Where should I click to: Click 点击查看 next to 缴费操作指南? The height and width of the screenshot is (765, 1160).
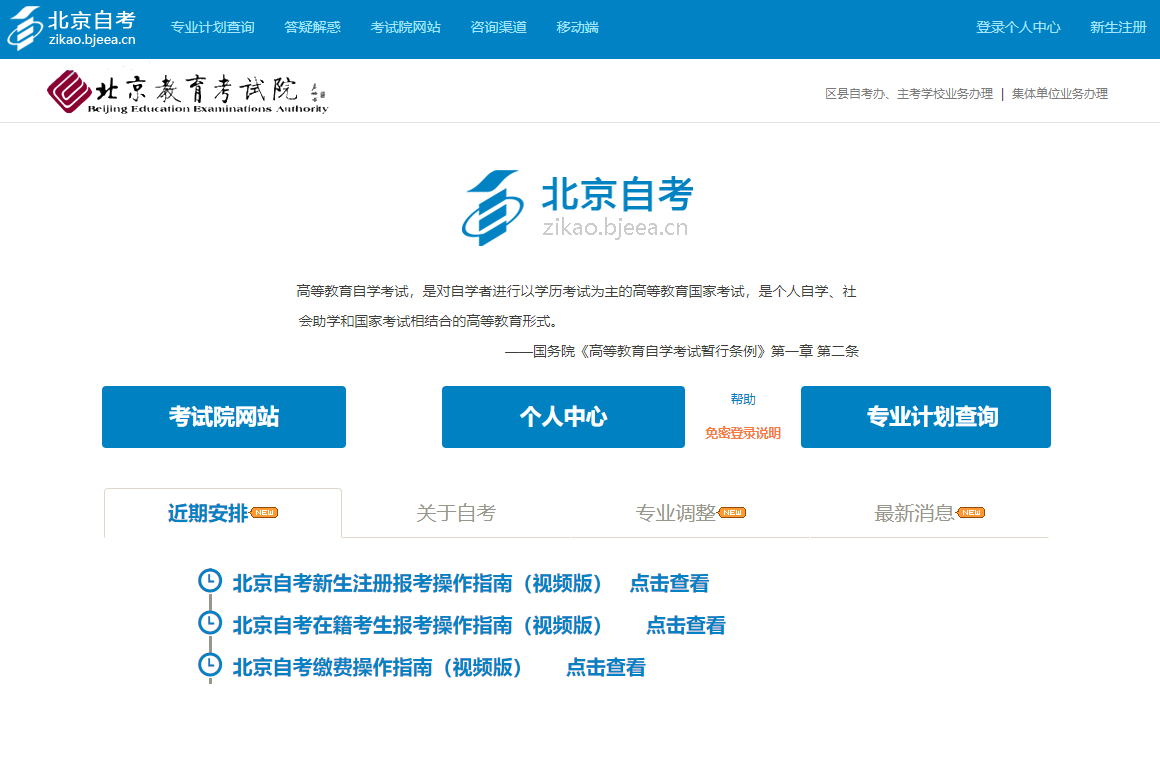point(604,667)
